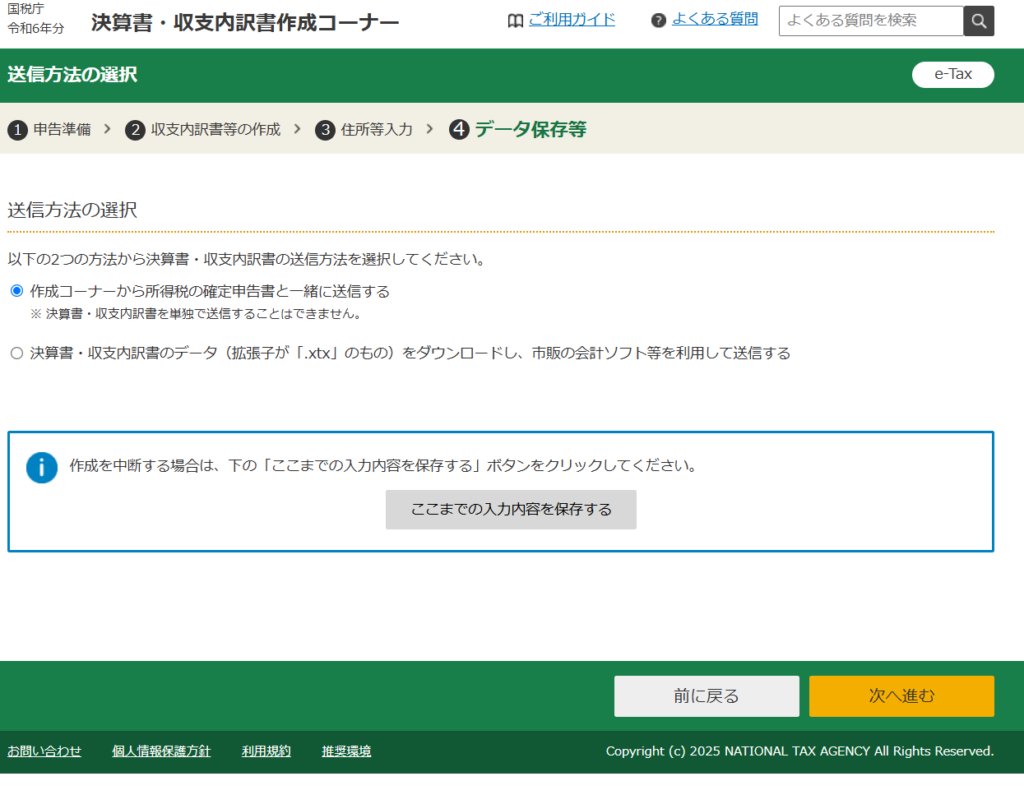Screen dimensions: 1024x804
Task: Go back with the 前に戻る button
Action: point(706,696)
